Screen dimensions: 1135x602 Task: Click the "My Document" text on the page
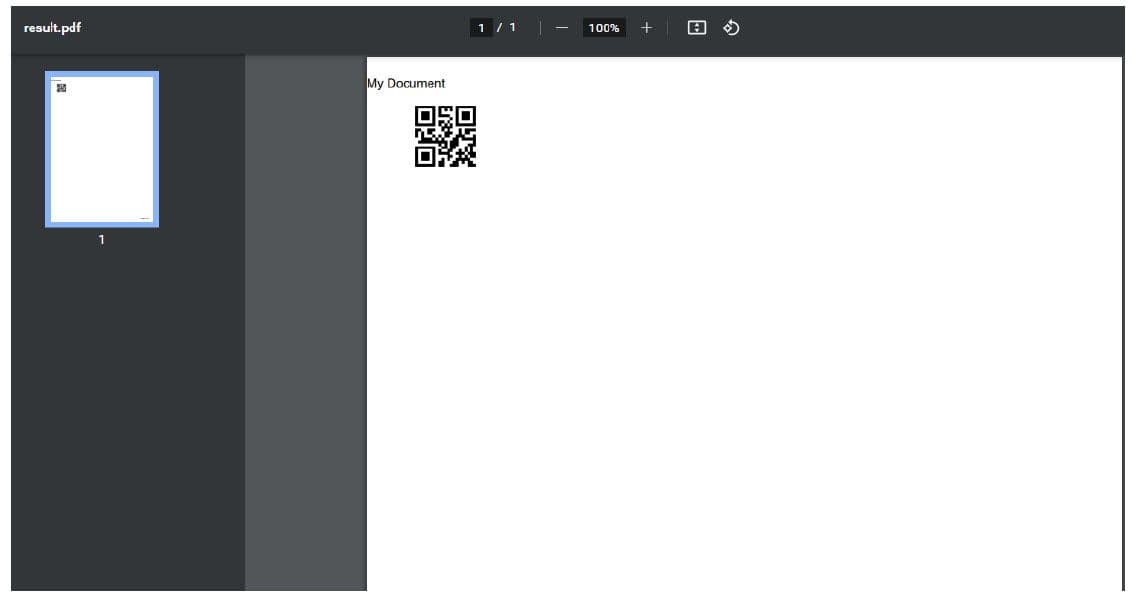pyautogui.click(x=406, y=83)
